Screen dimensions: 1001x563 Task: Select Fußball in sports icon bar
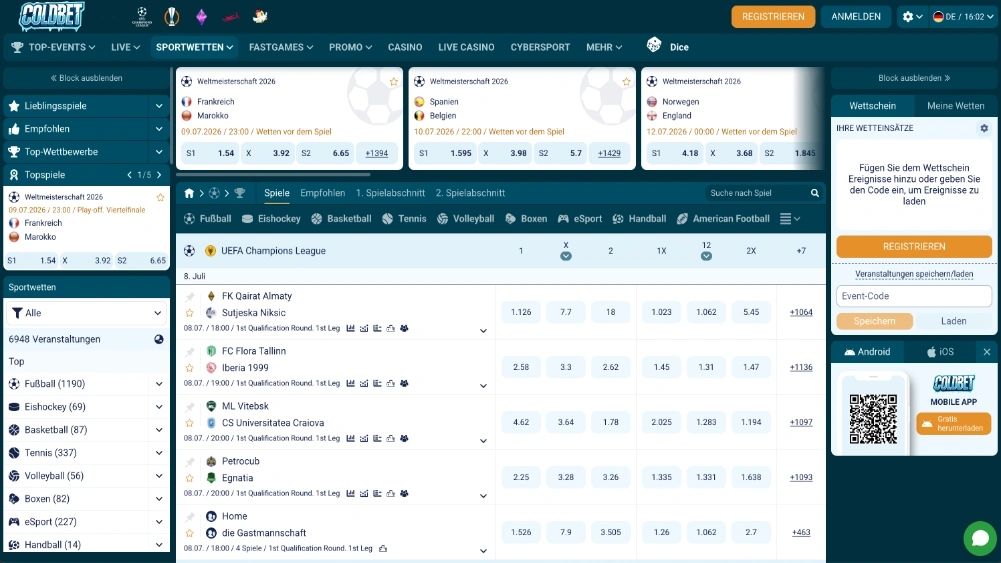click(207, 218)
